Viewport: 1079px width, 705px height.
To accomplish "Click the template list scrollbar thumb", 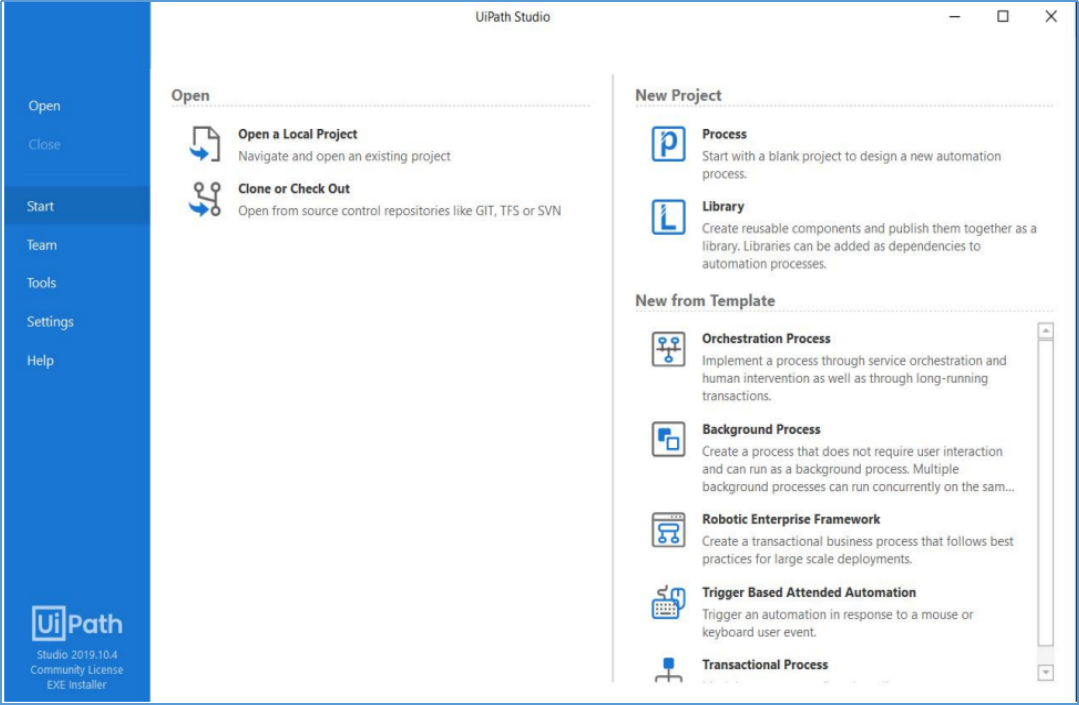I will (1045, 492).
